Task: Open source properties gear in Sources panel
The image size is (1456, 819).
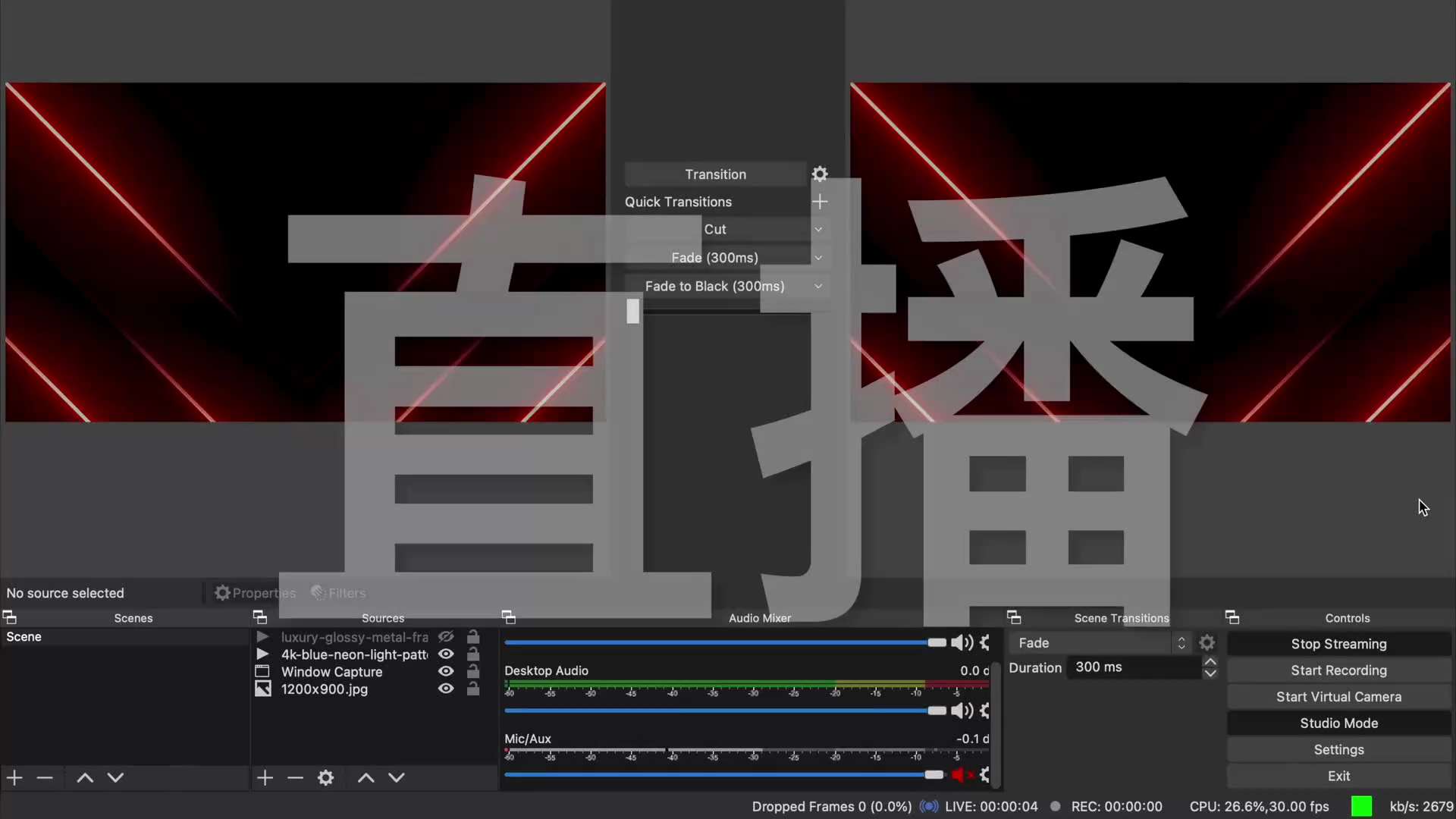Action: click(325, 777)
